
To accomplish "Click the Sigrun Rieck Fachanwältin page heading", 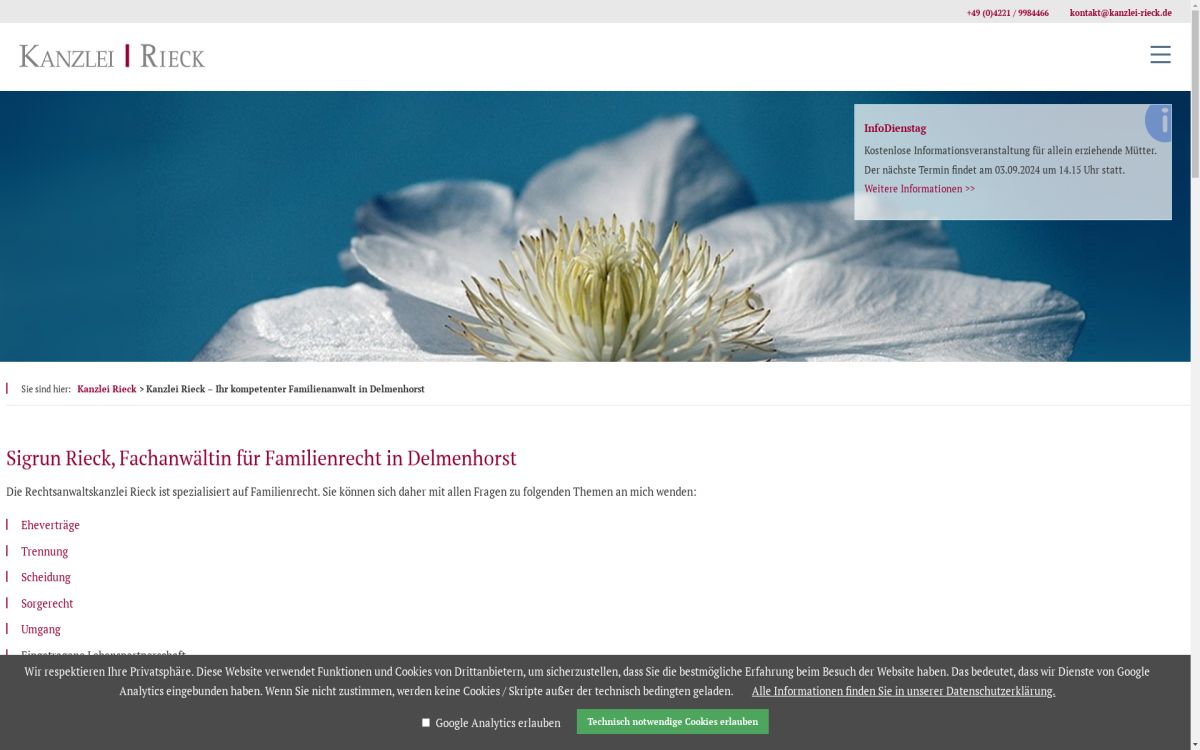I will point(261,458).
